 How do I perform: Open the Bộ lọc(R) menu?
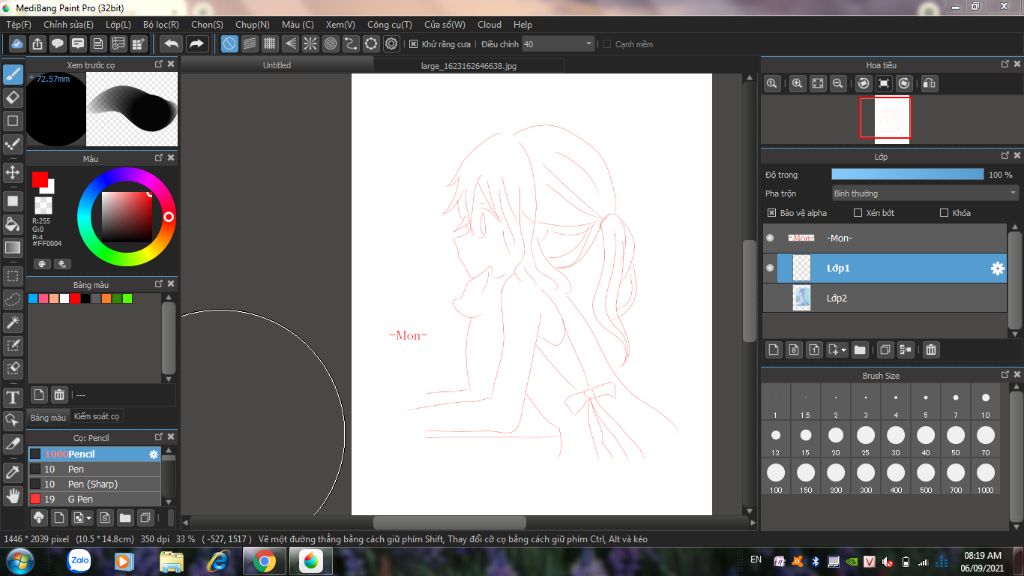click(161, 25)
